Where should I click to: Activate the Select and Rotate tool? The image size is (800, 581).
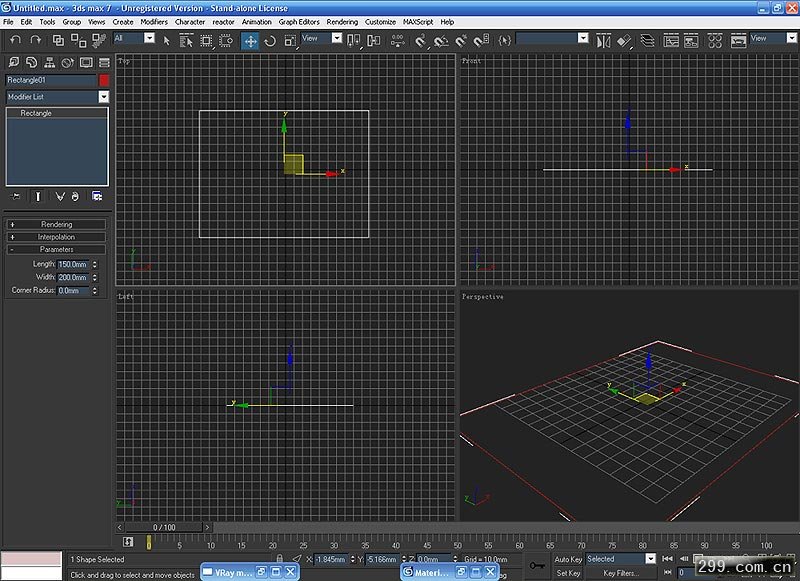coord(270,41)
